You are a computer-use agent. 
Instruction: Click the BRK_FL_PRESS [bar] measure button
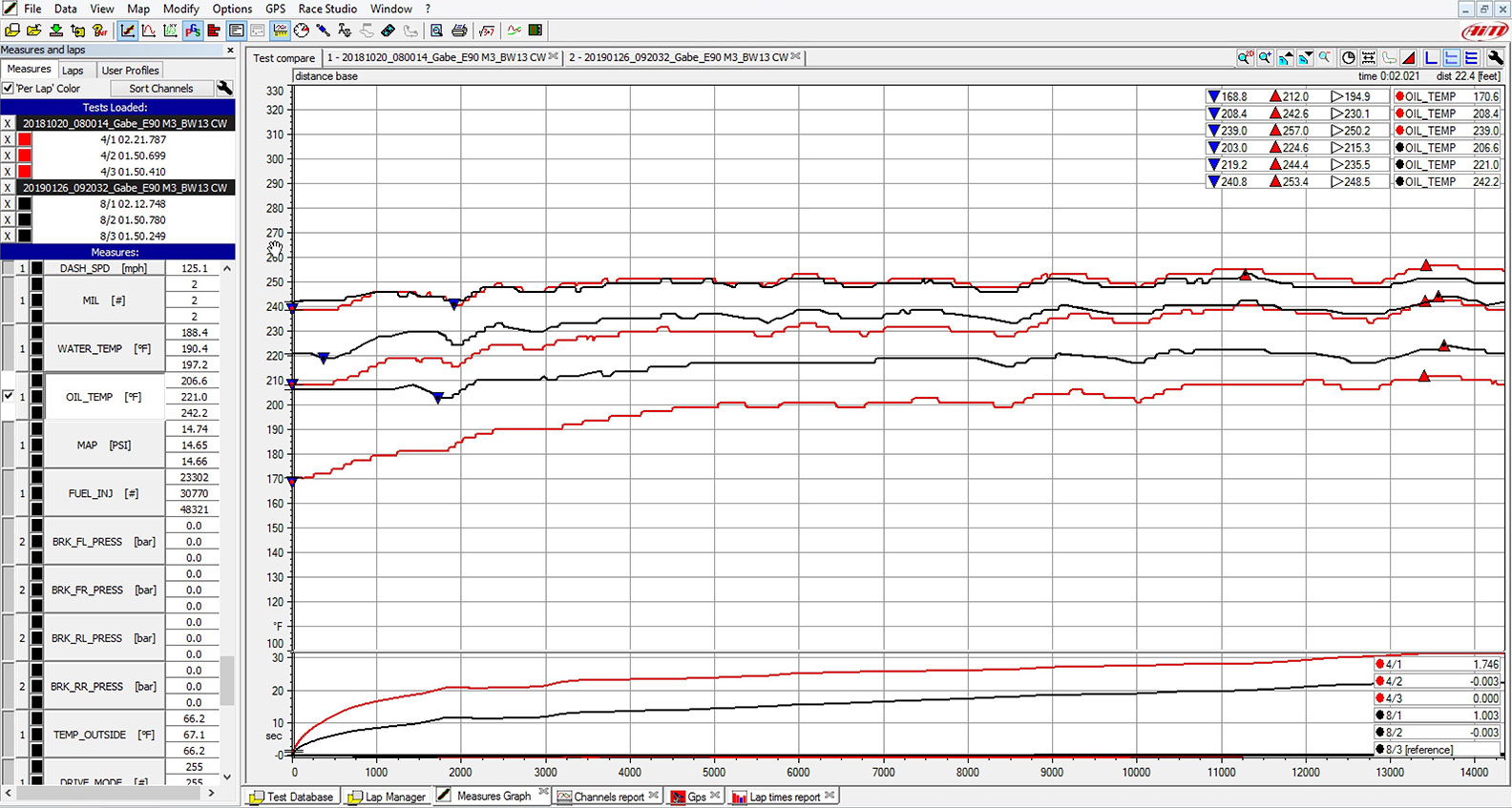[x=103, y=542]
